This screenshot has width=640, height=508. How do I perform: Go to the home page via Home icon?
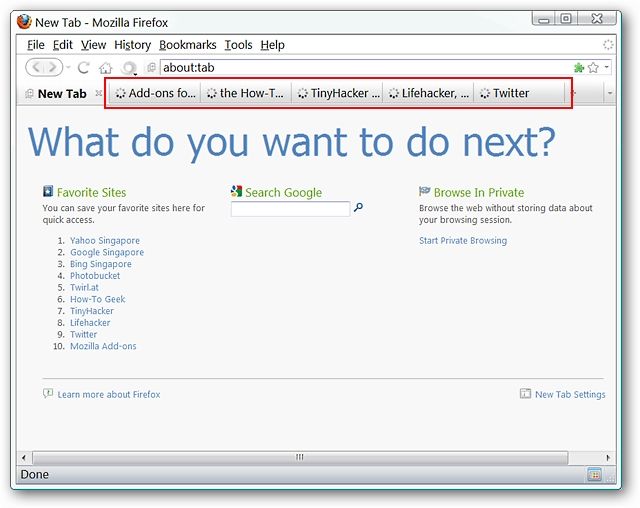coord(106,68)
